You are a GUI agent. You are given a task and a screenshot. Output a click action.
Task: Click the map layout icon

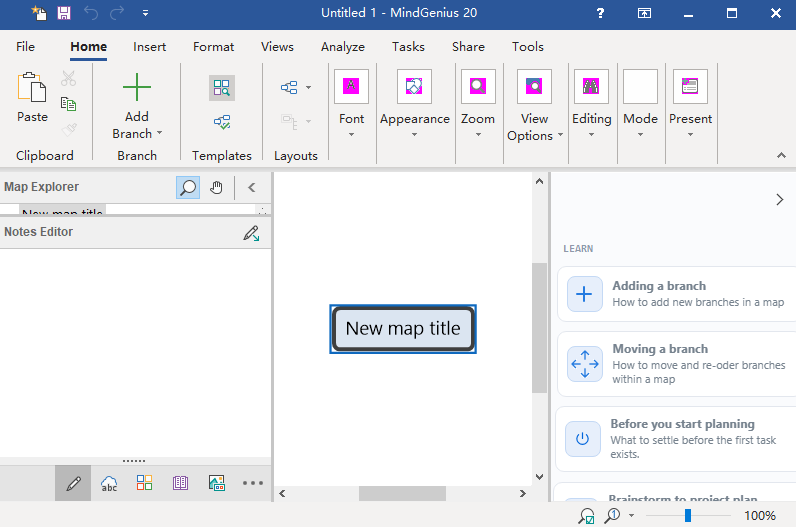coord(289,87)
